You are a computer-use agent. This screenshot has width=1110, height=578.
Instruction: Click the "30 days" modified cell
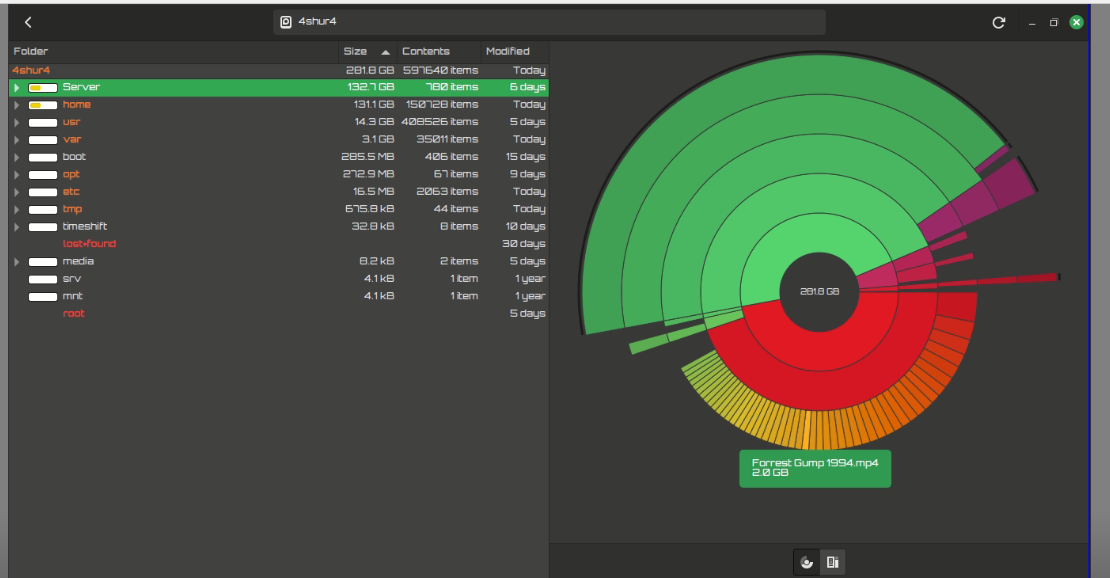[x=524, y=244]
